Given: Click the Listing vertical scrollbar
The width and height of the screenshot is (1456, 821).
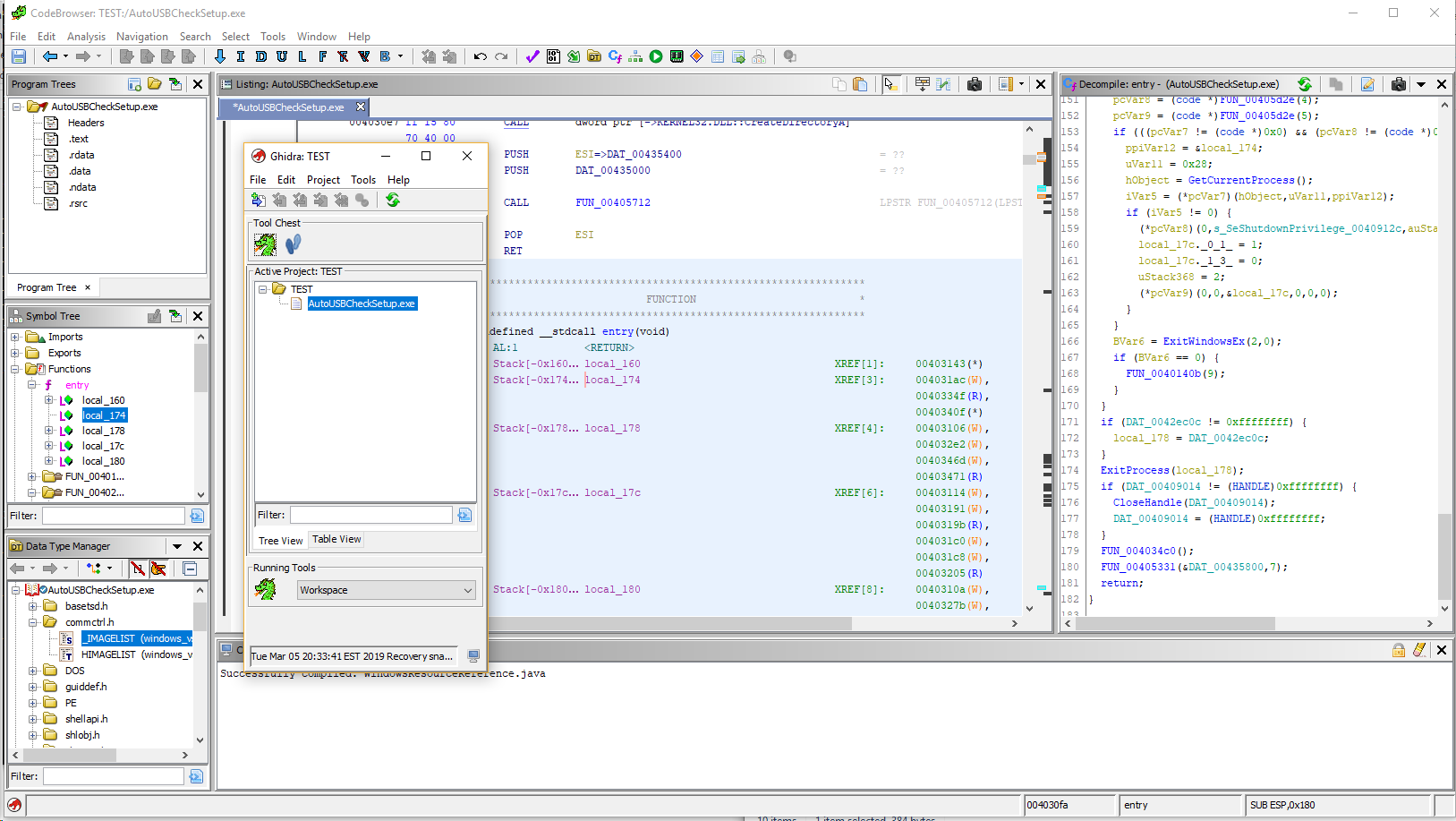Looking at the screenshot, I should [1029, 369].
